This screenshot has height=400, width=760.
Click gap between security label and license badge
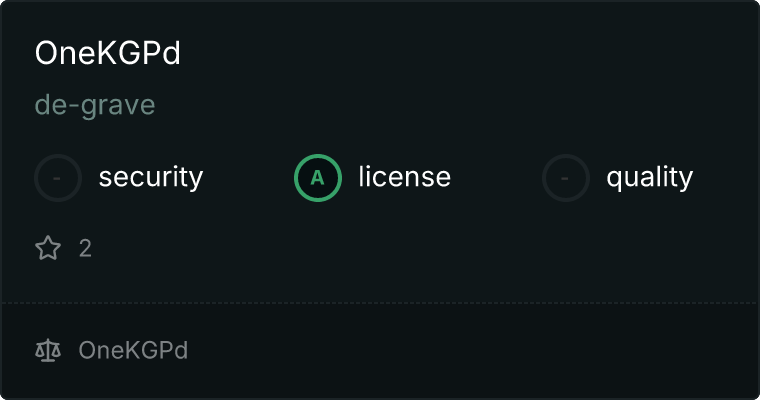pos(249,178)
